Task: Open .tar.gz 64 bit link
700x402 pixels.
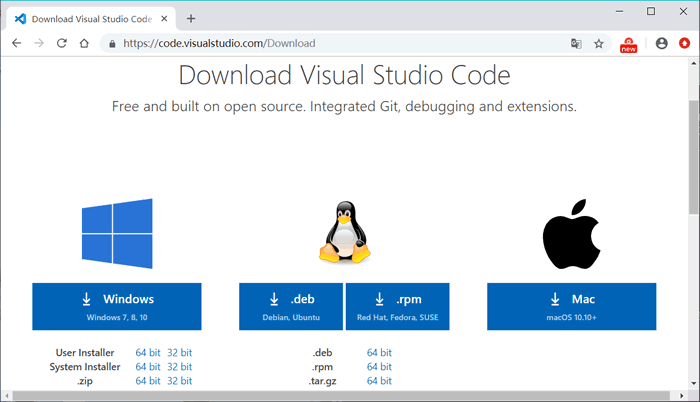Action: pyautogui.click(x=379, y=381)
